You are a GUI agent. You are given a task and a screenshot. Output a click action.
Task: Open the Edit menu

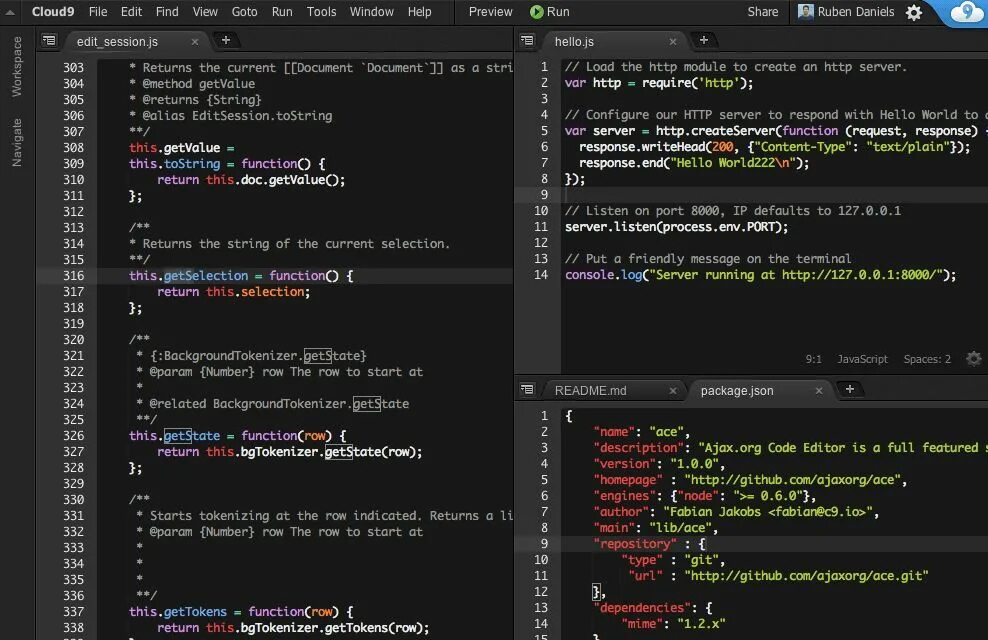tap(131, 11)
